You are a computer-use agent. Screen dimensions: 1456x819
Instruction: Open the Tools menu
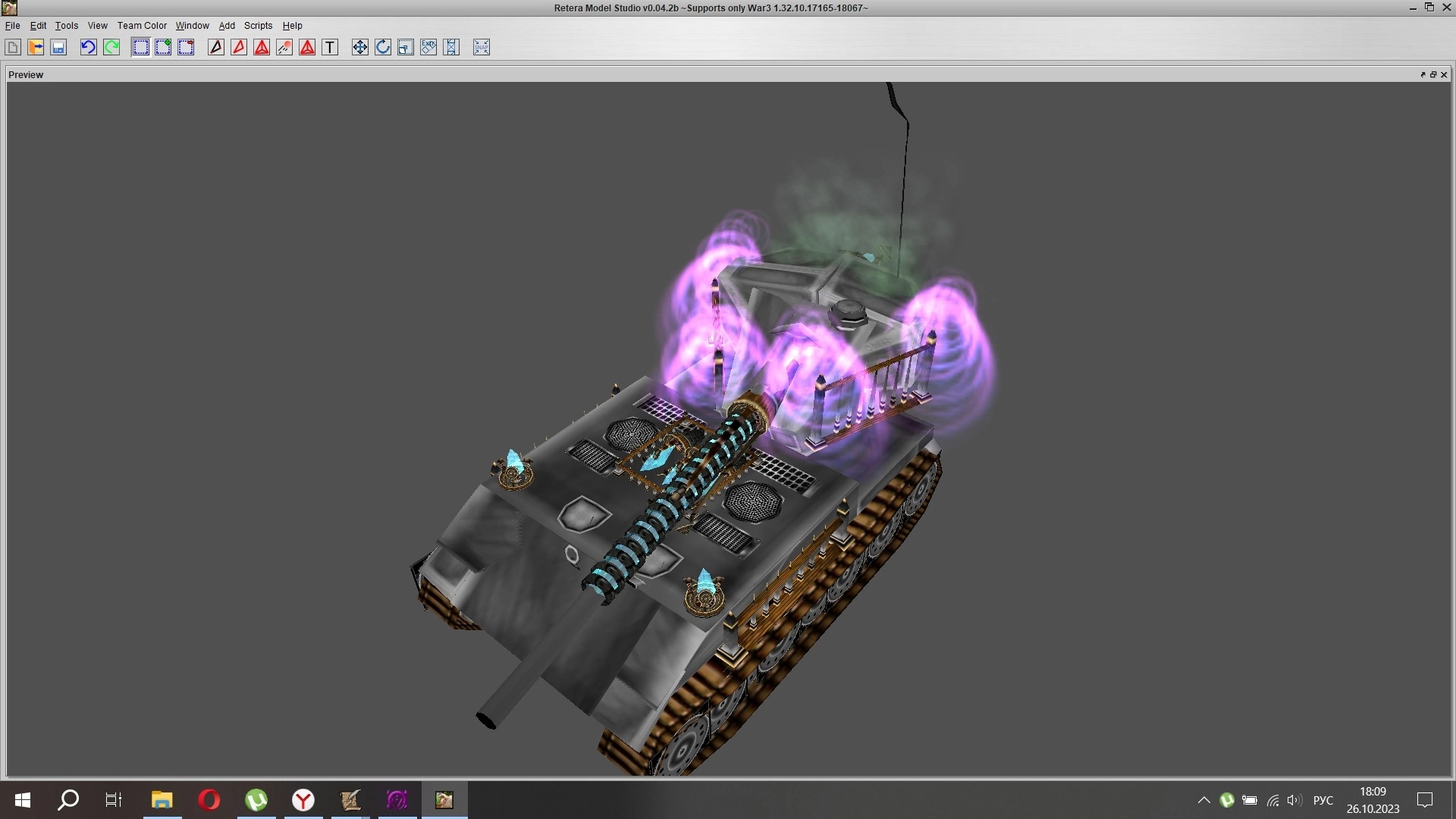[x=67, y=25]
